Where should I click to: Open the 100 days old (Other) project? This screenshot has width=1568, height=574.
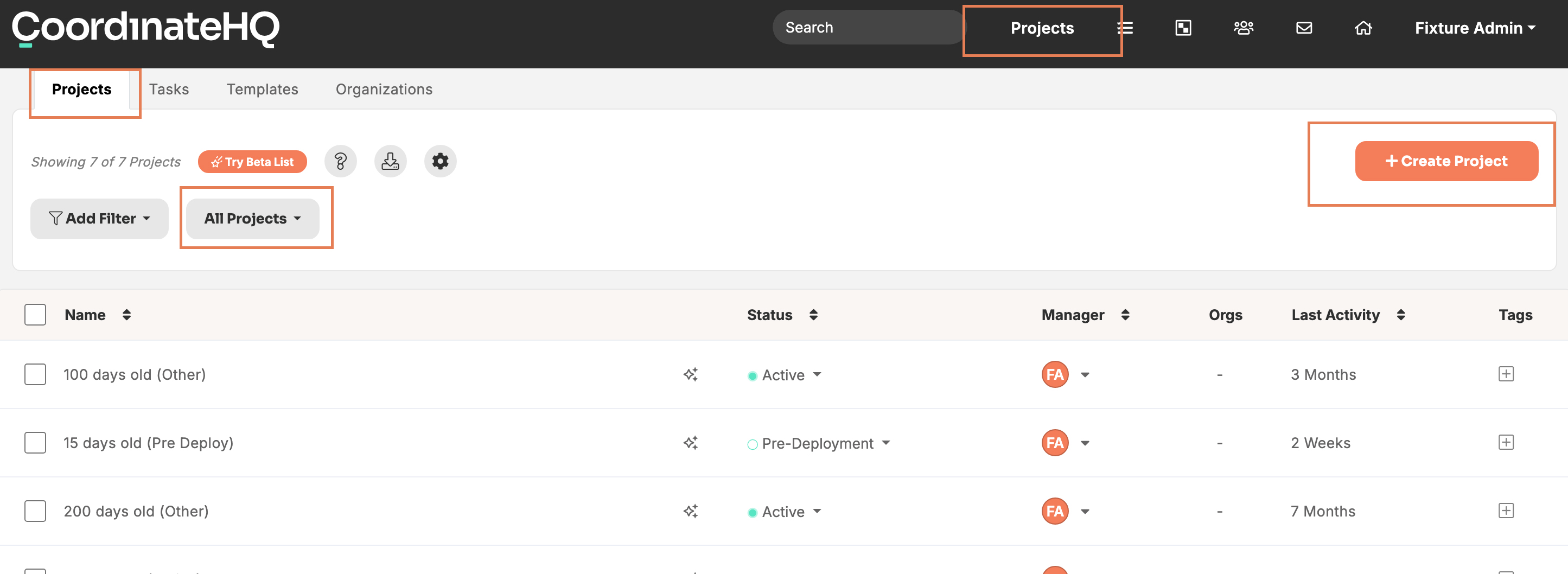(135, 374)
